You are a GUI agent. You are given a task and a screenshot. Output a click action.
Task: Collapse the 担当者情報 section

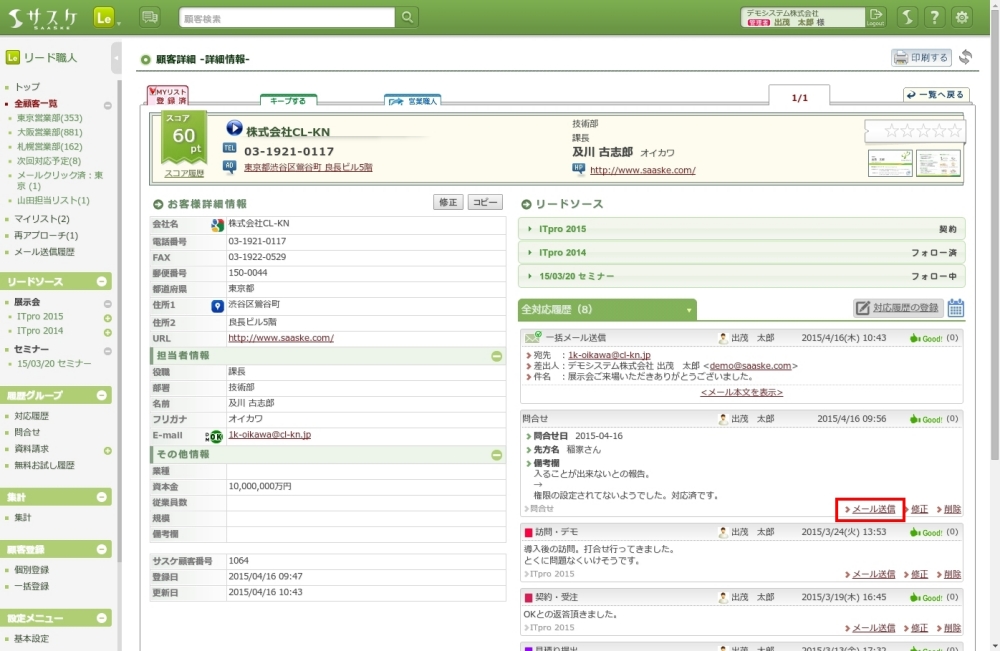(496, 356)
